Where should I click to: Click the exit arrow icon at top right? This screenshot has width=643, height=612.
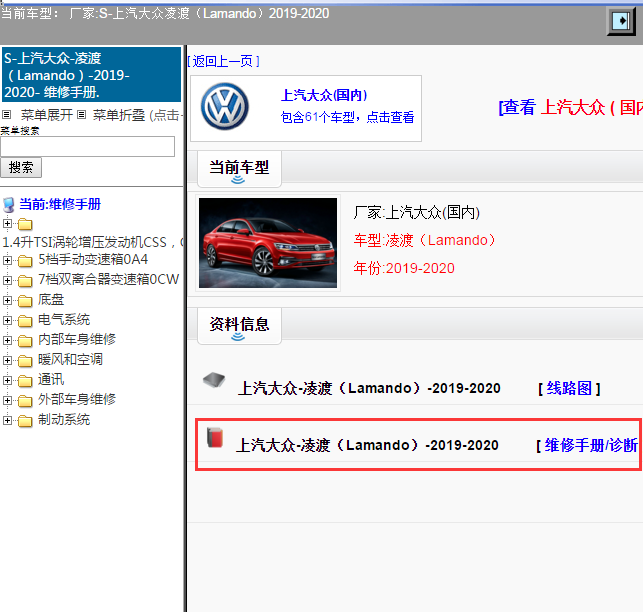(622, 21)
